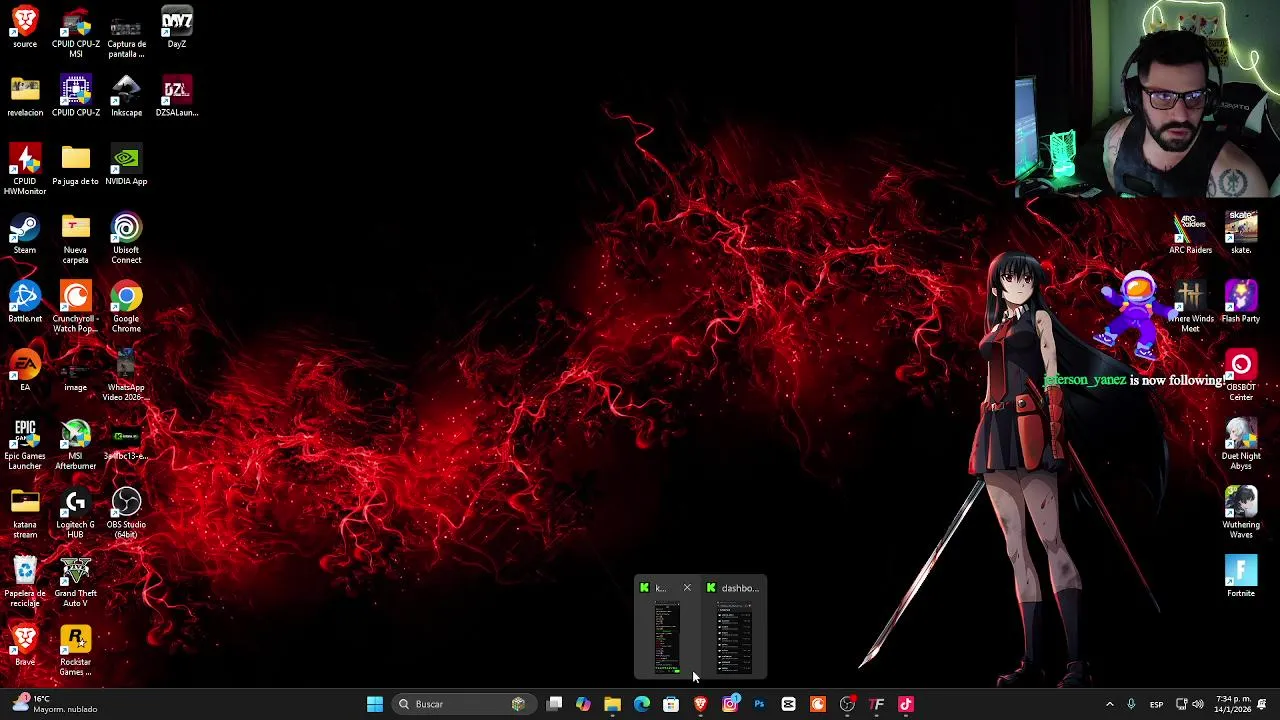This screenshot has height=720, width=1280.
Task: Close the first Kick preview window
Action: coord(687,588)
